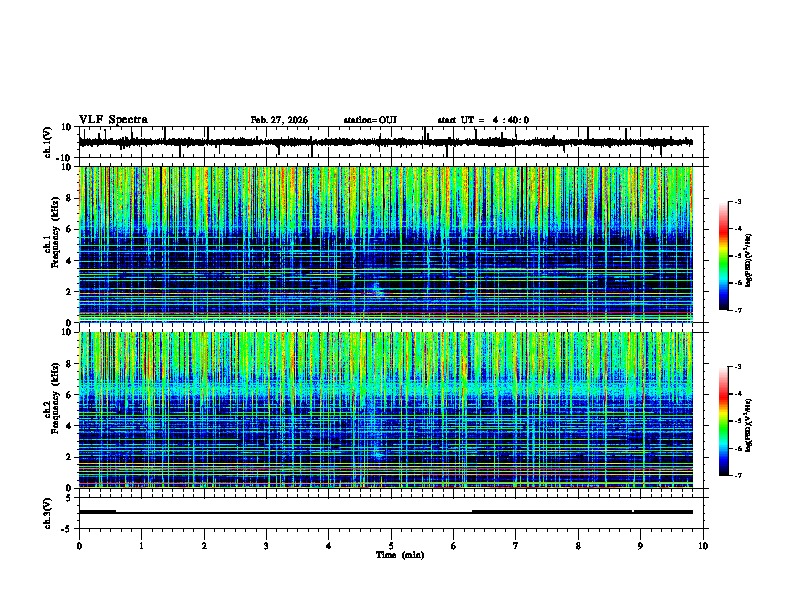The height and width of the screenshot is (612, 792).
Task: Click the "8" kHz tick on ch.2 spectrogram
Action: (x=69, y=364)
